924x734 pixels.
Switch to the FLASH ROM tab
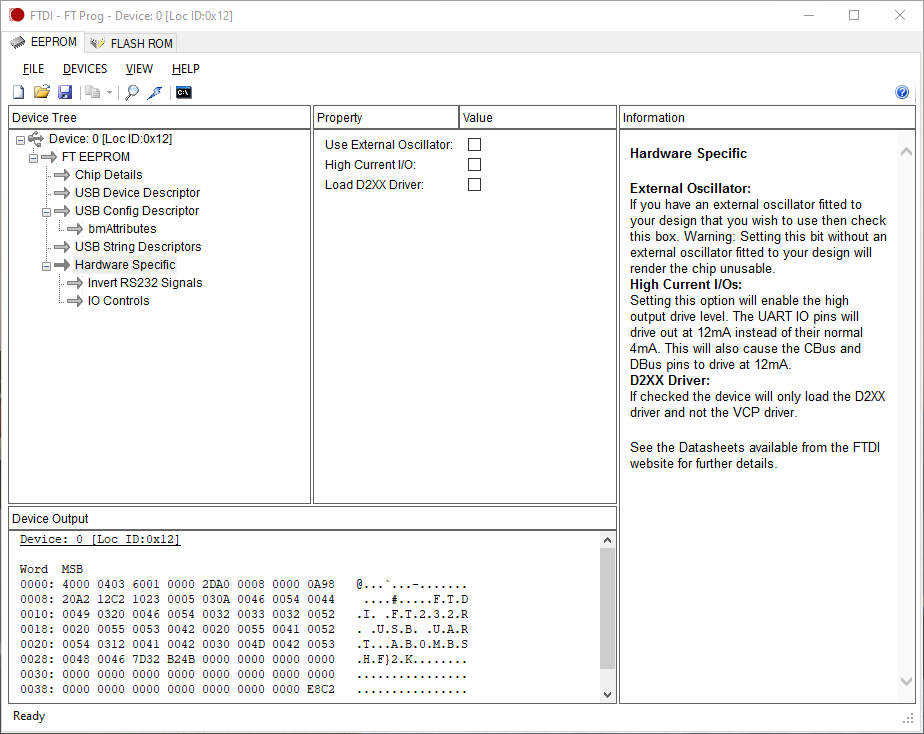click(x=131, y=43)
